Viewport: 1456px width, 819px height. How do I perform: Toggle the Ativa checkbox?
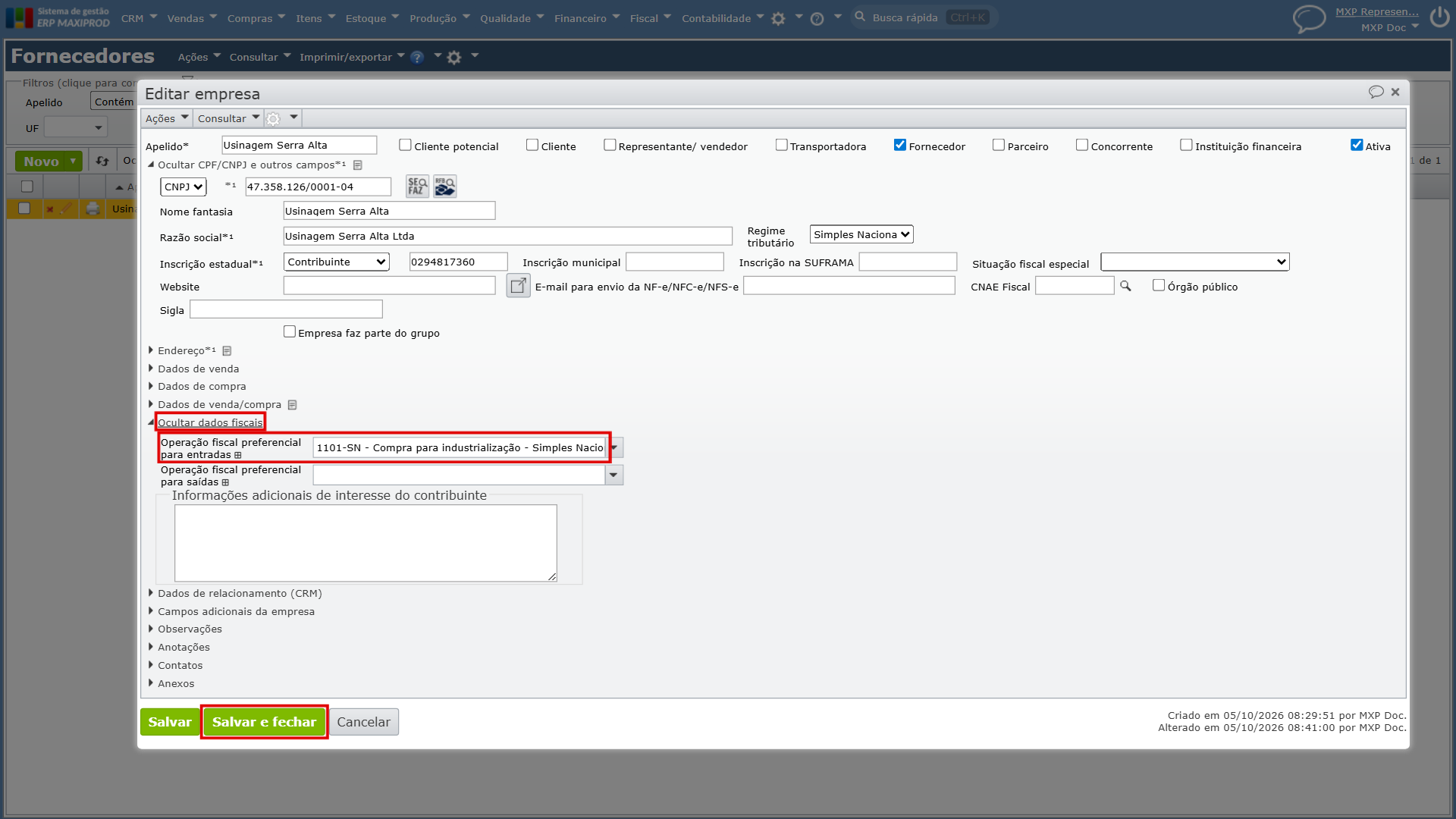[1357, 145]
